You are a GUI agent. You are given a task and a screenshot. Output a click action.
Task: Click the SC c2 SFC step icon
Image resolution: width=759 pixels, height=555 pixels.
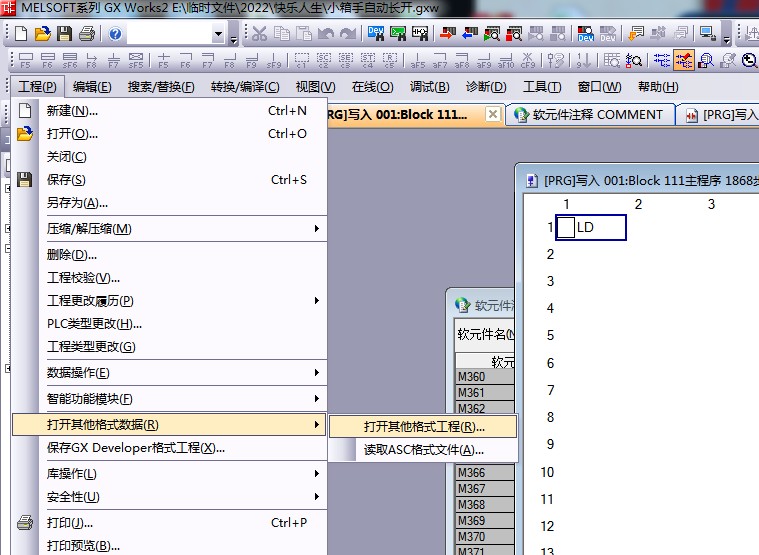pyautogui.click(x=323, y=60)
